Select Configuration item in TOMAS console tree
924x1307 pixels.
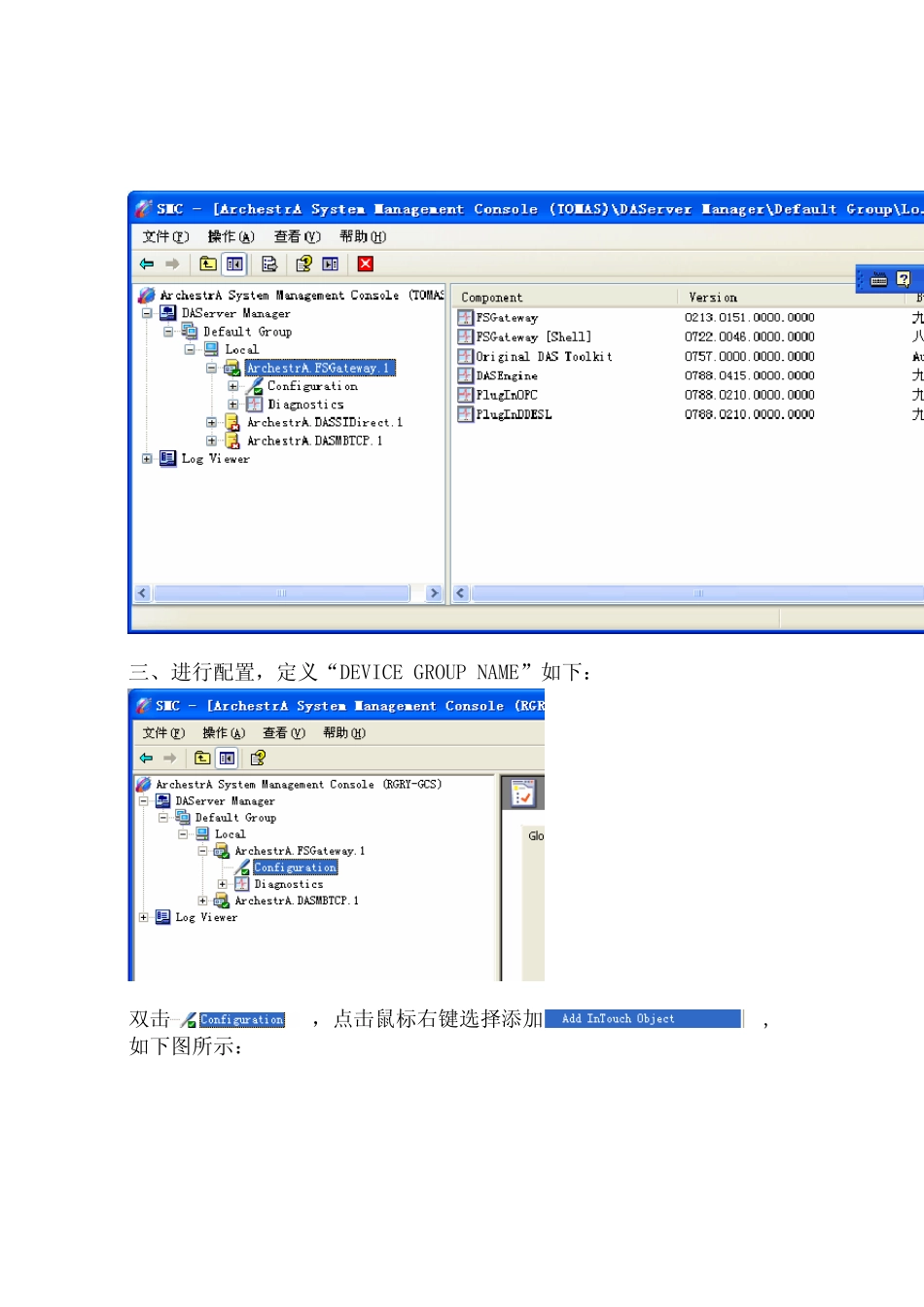tap(312, 386)
